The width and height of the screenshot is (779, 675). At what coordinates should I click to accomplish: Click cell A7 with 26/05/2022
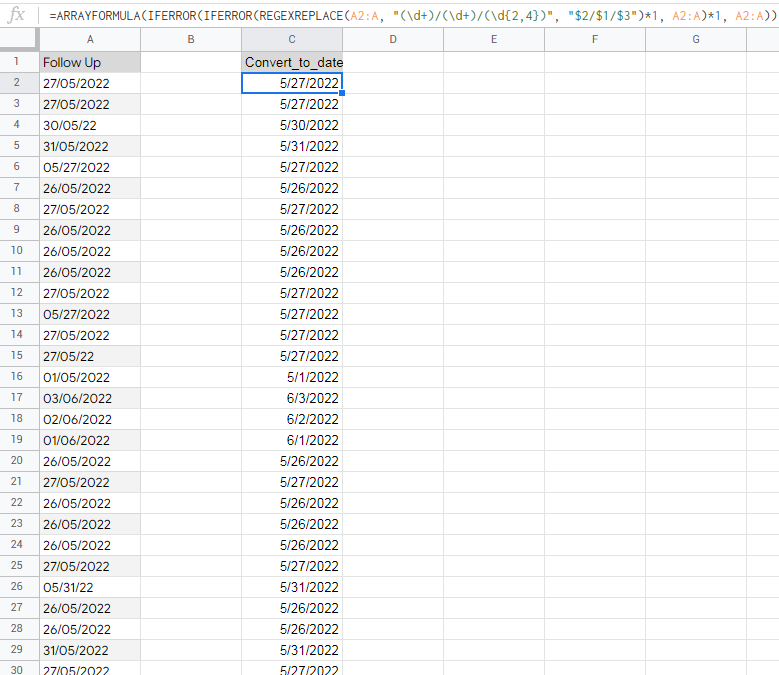[x=90, y=188]
